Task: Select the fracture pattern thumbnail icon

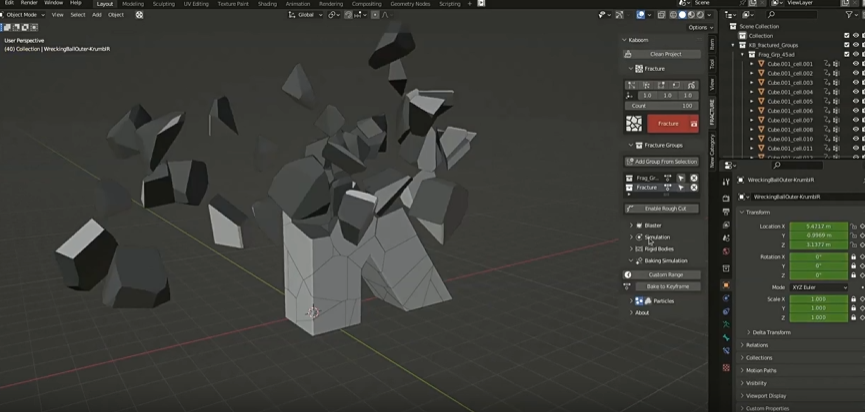Action: point(633,123)
